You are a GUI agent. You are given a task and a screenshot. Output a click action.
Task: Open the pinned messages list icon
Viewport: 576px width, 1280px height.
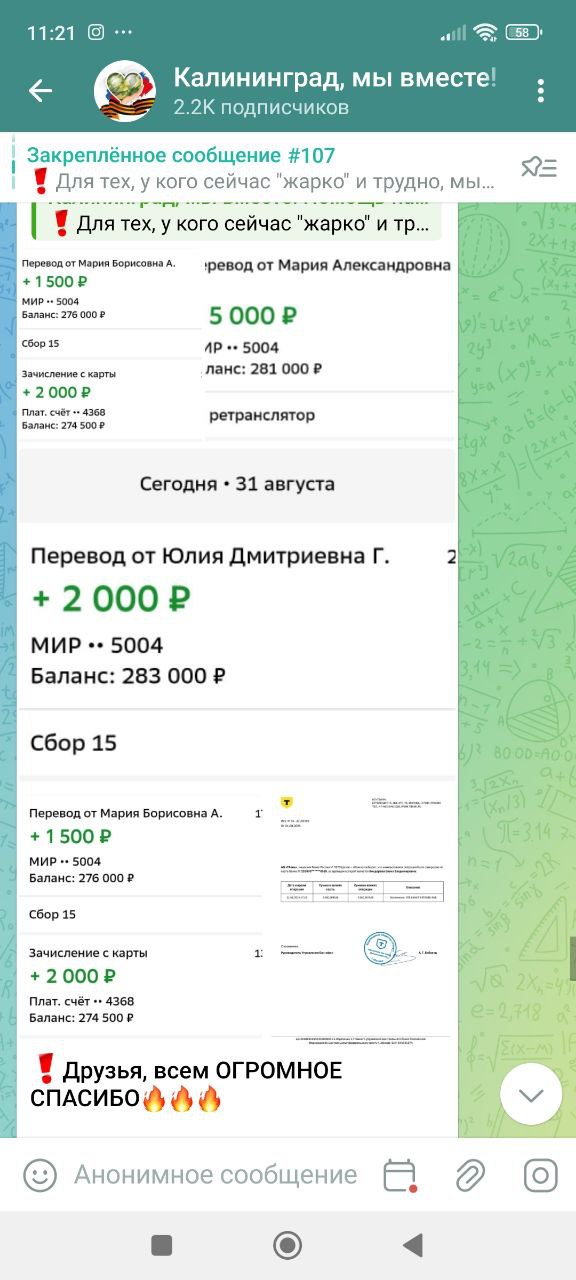pos(539,167)
